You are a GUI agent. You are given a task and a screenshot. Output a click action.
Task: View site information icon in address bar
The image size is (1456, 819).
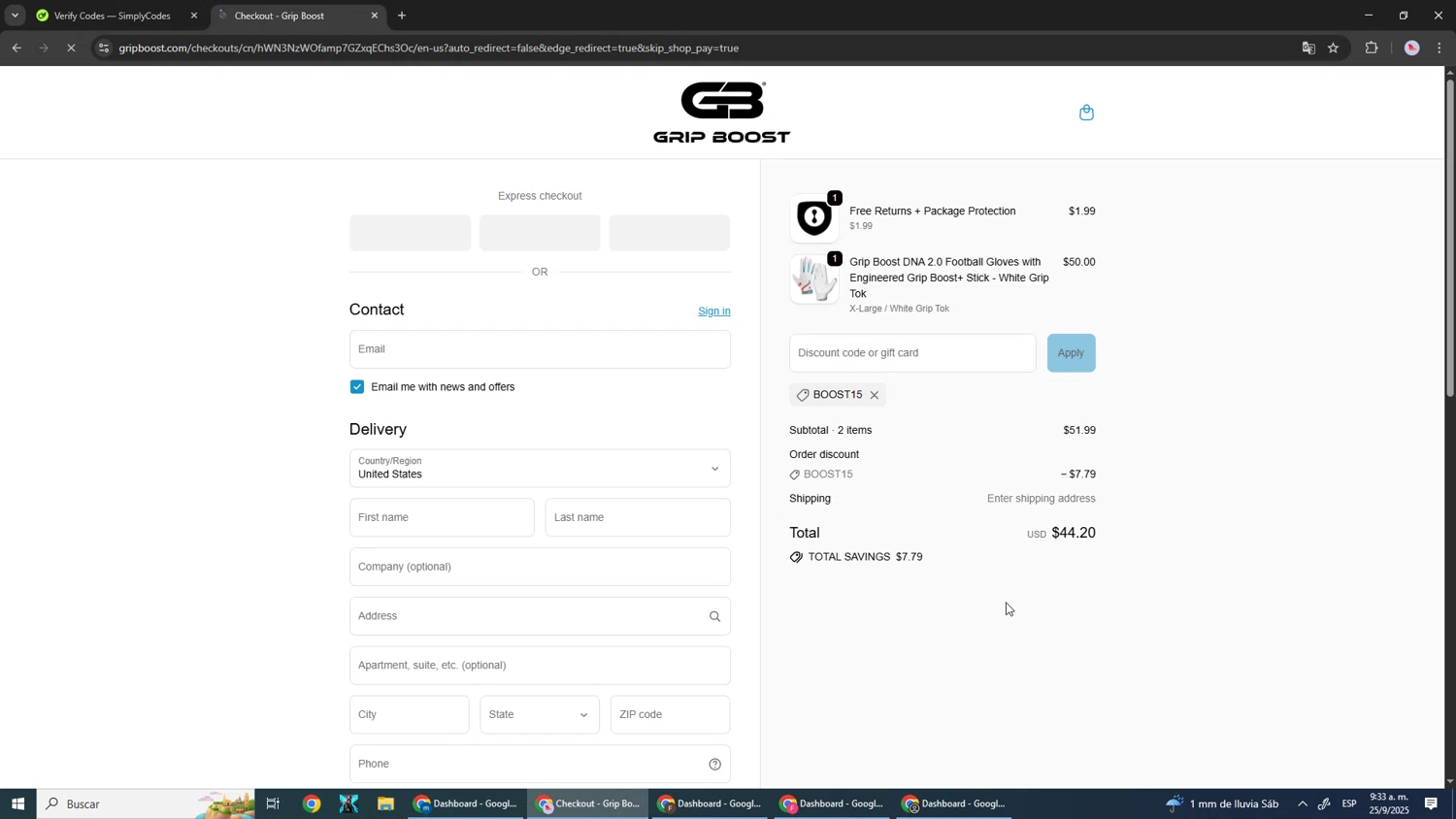pyautogui.click(x=104, y=48)
